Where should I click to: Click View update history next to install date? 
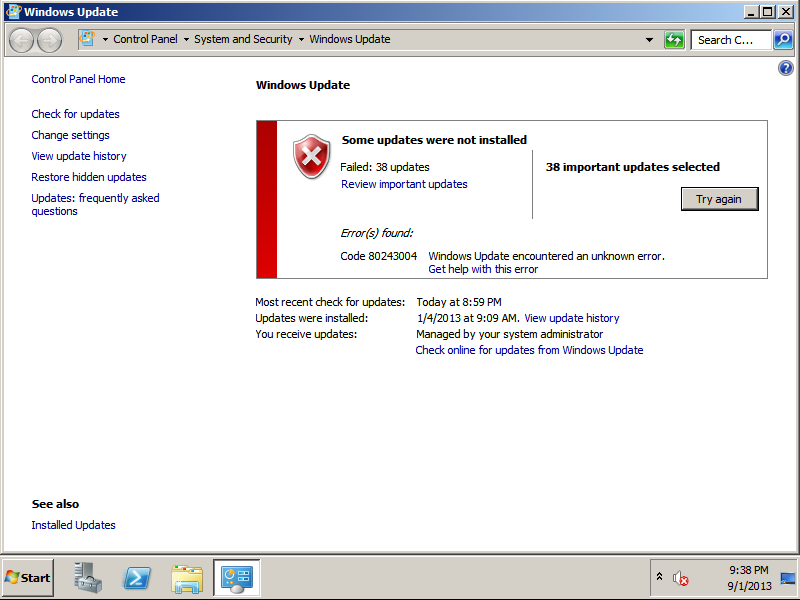(x=572, y=318)
